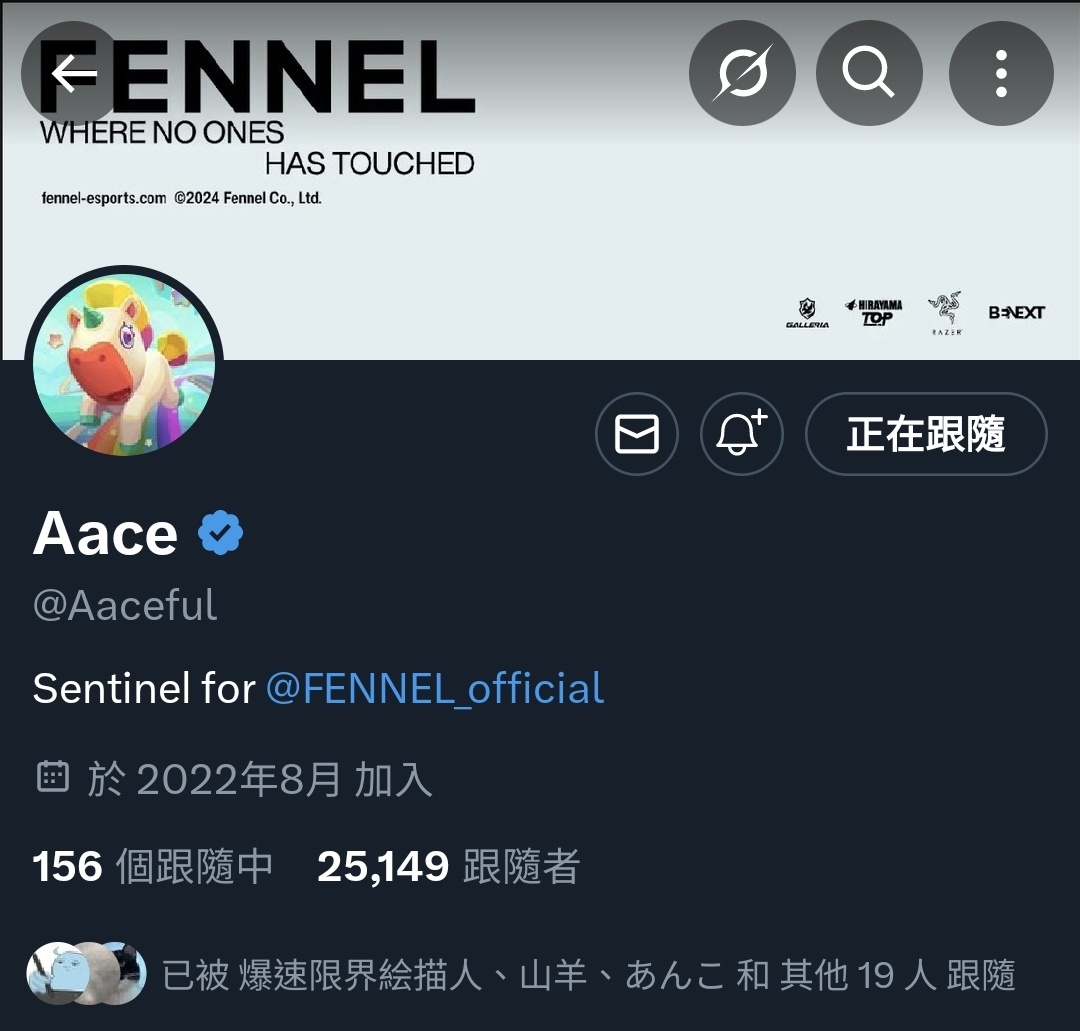This screenshot has width=1080, height=1031.
Task: Tap the overlapping follower avatars
Action: click(87, 973)
